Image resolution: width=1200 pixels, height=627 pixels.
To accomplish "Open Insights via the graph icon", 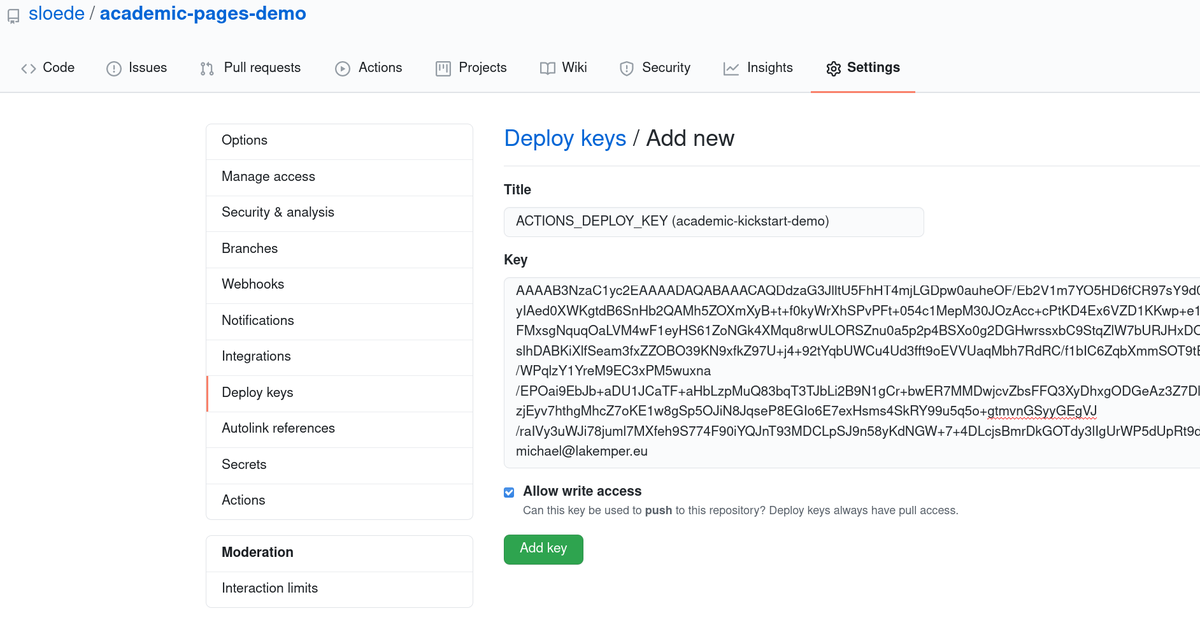I will pyautogui.click(x=731, y=67).
